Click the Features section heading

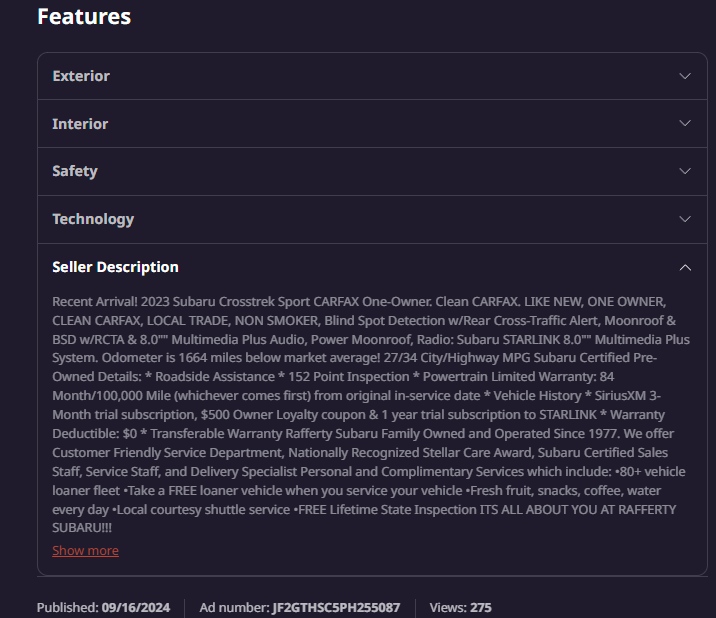coord(84,16)
